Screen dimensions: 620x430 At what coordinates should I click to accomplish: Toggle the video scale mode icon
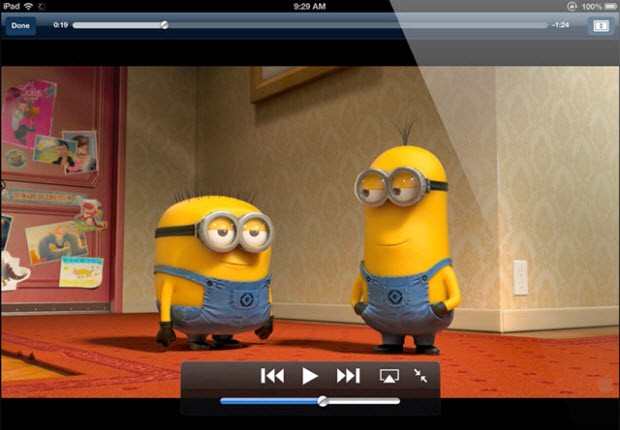pyautogui.click(x=600, y=25)
